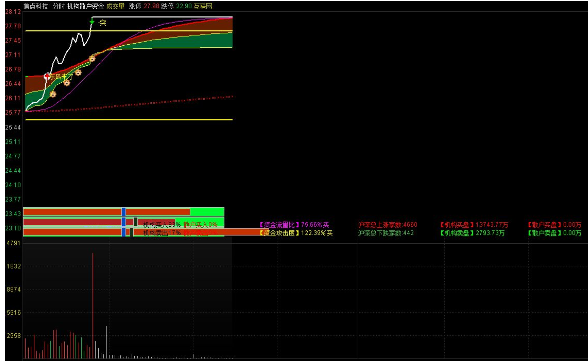Click the green 机构卖盘 2793.73万 readout
588x363 pixels.
[472, 233]
